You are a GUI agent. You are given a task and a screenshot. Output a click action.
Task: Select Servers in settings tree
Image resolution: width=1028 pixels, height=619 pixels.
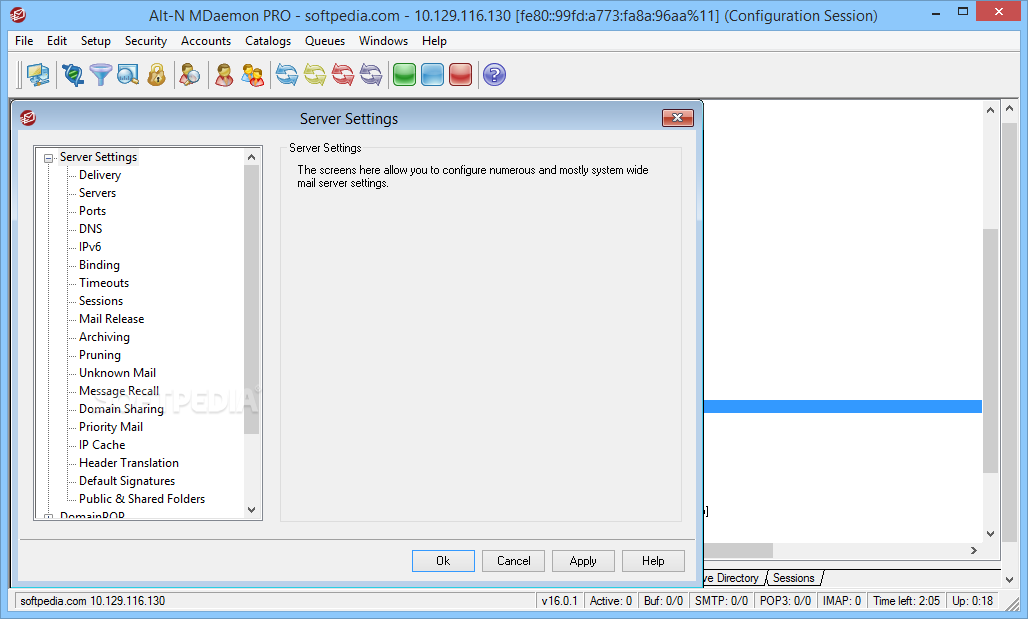97,193
